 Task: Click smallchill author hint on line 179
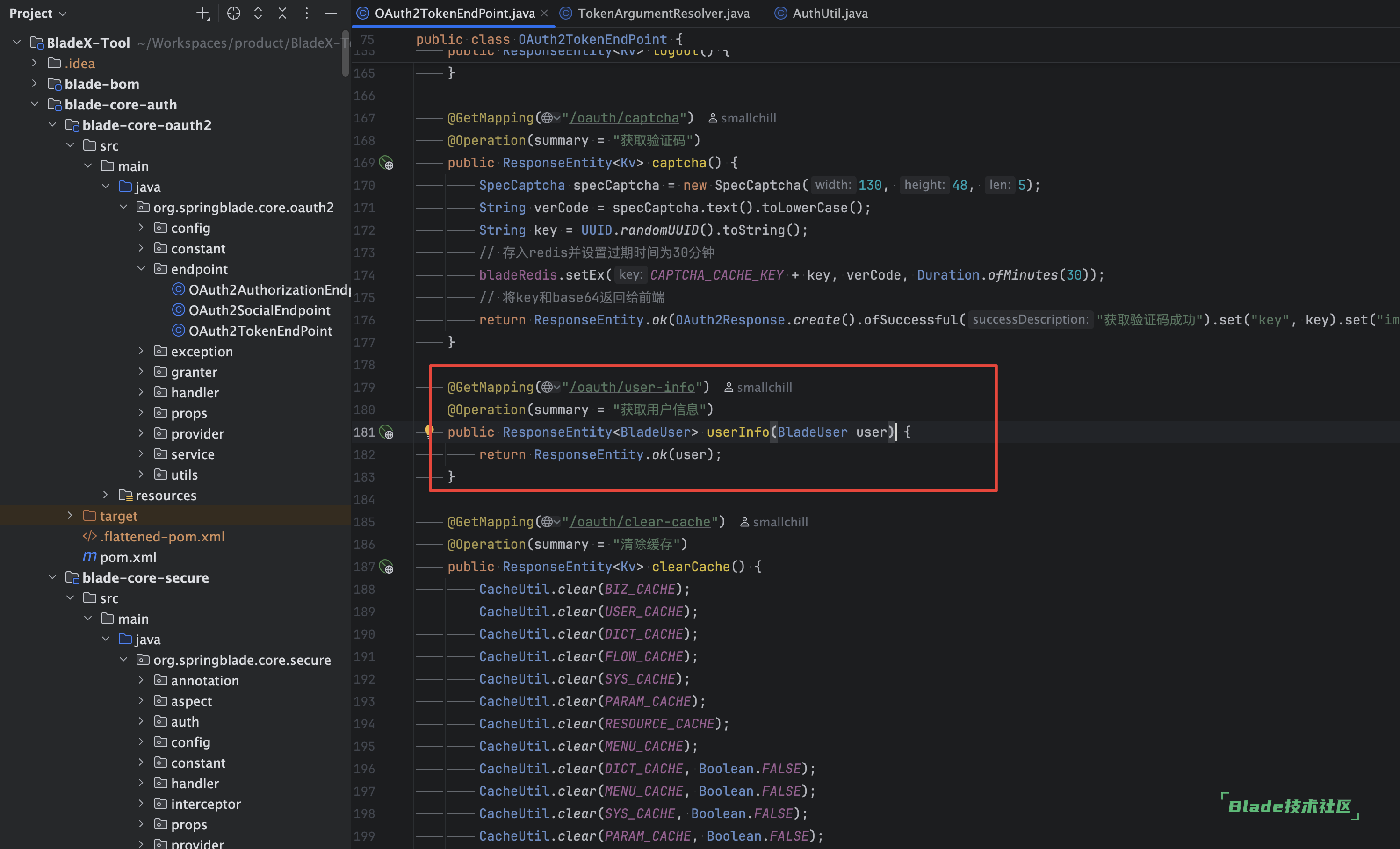click(x=758, y=387)
